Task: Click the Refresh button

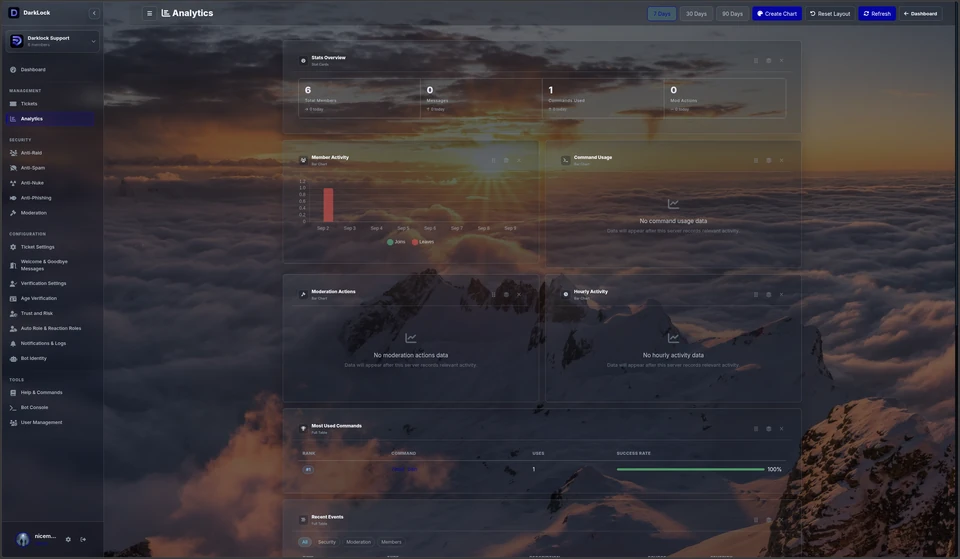Action: [877, 13]
